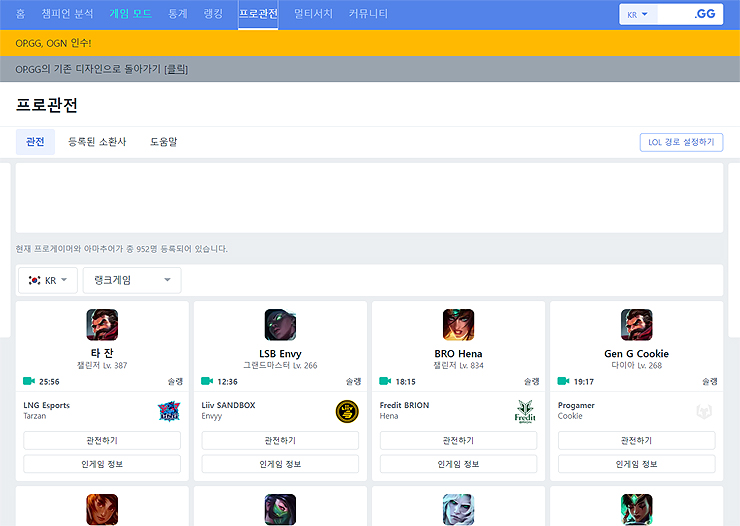
Task: Click 관전하기 on the Gen G Cookie card
Action: tap(637, 440)
